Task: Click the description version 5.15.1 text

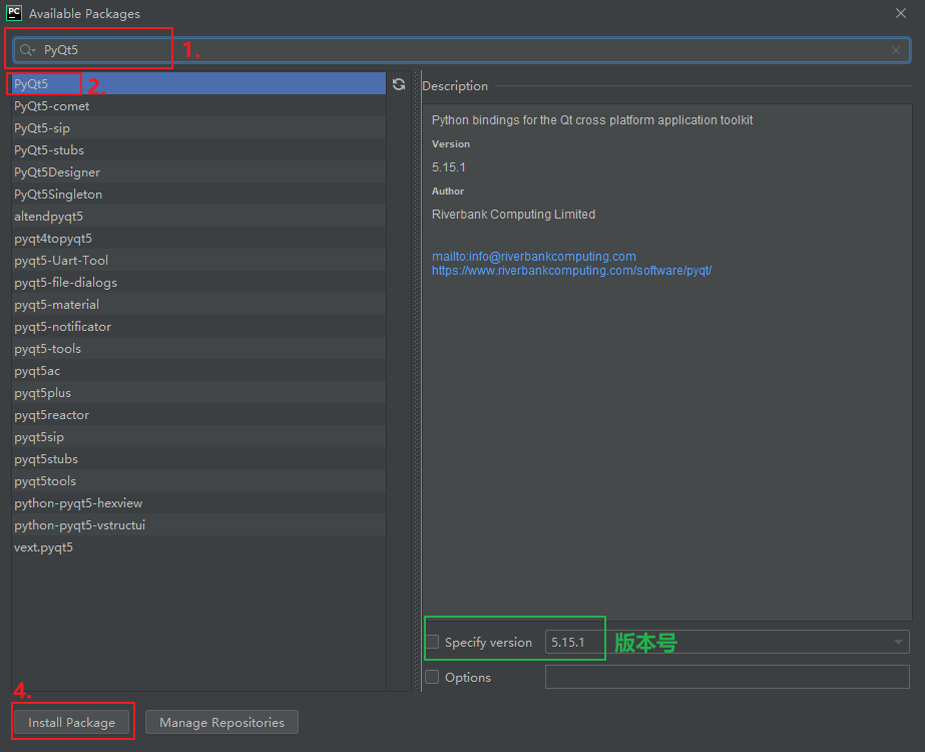Action: [448, 168]
